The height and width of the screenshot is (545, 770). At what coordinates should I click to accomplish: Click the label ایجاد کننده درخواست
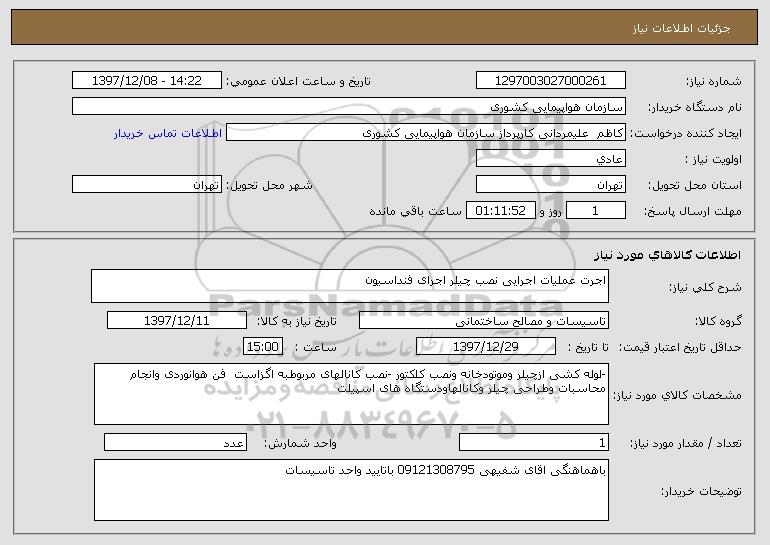[686, 133]
